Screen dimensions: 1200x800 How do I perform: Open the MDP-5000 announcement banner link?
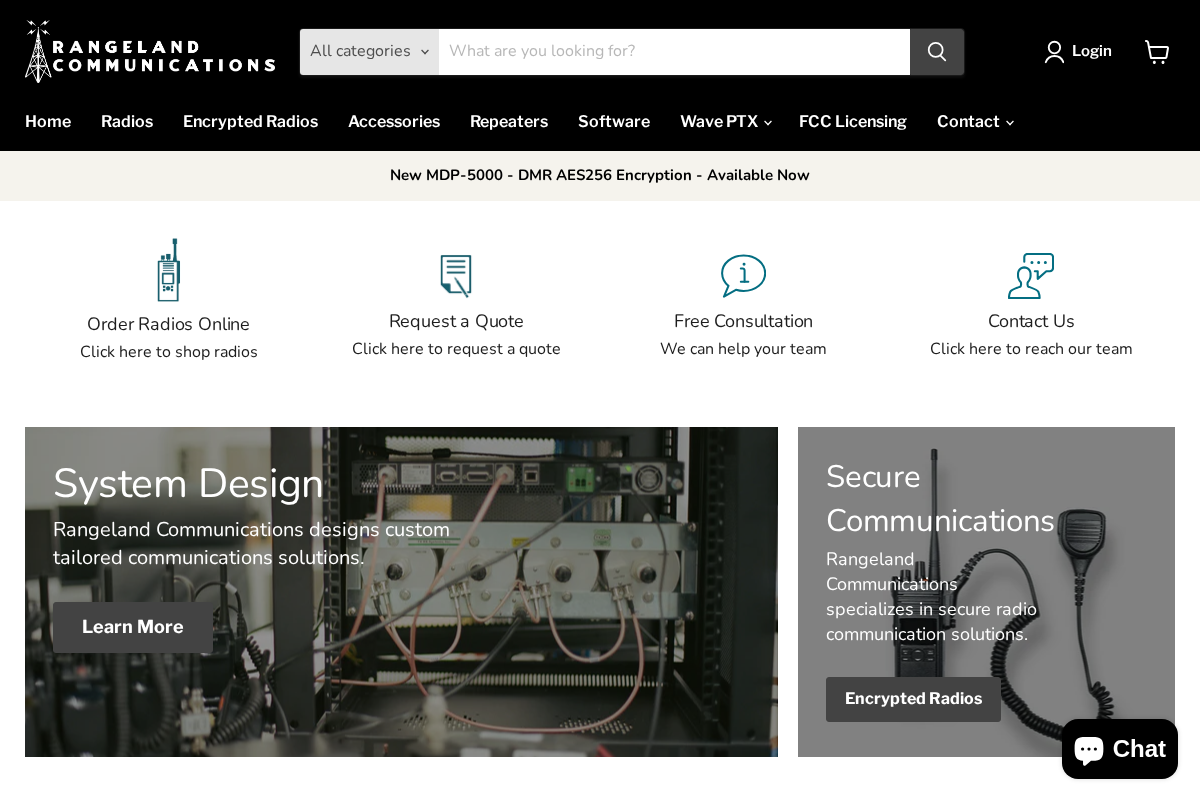600,175
